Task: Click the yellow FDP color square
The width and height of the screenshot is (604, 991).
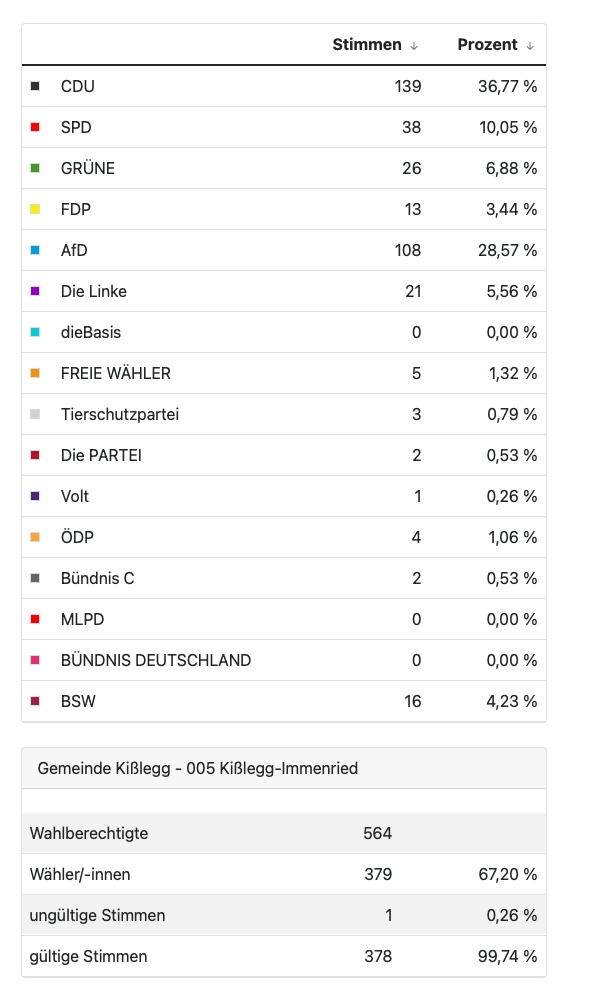Action: (x=35, y=209)
